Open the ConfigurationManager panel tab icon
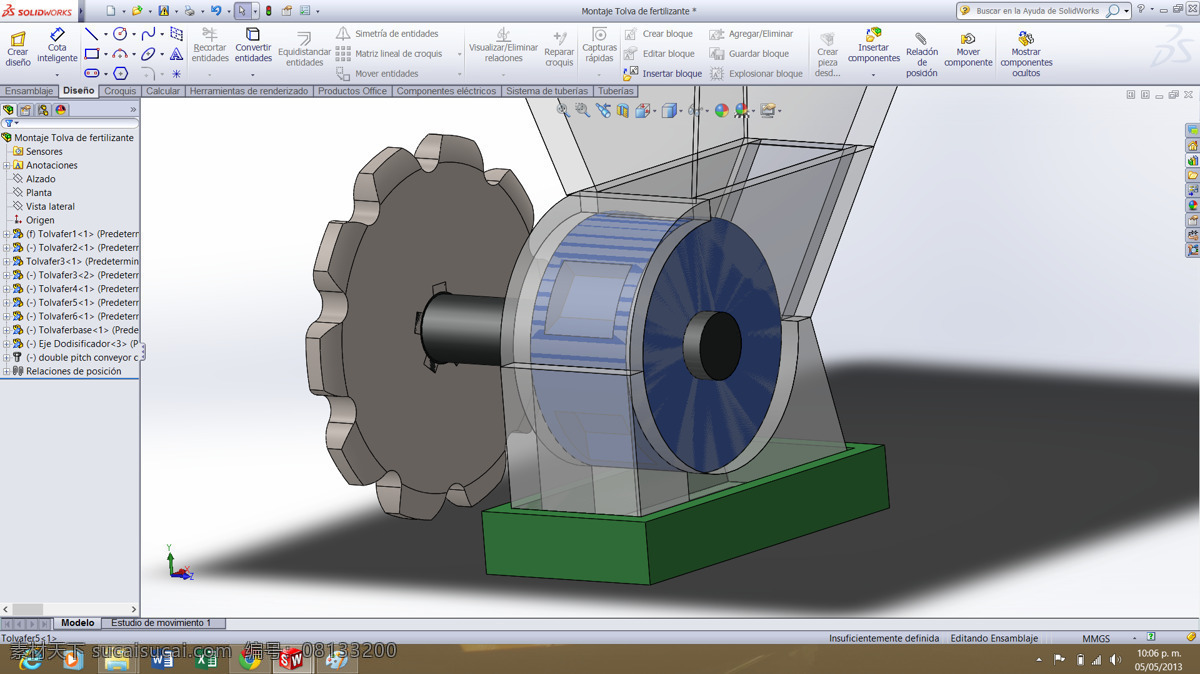Image resolution: width=1200 pixels, height=674 pixels. [x=43, y=110]
